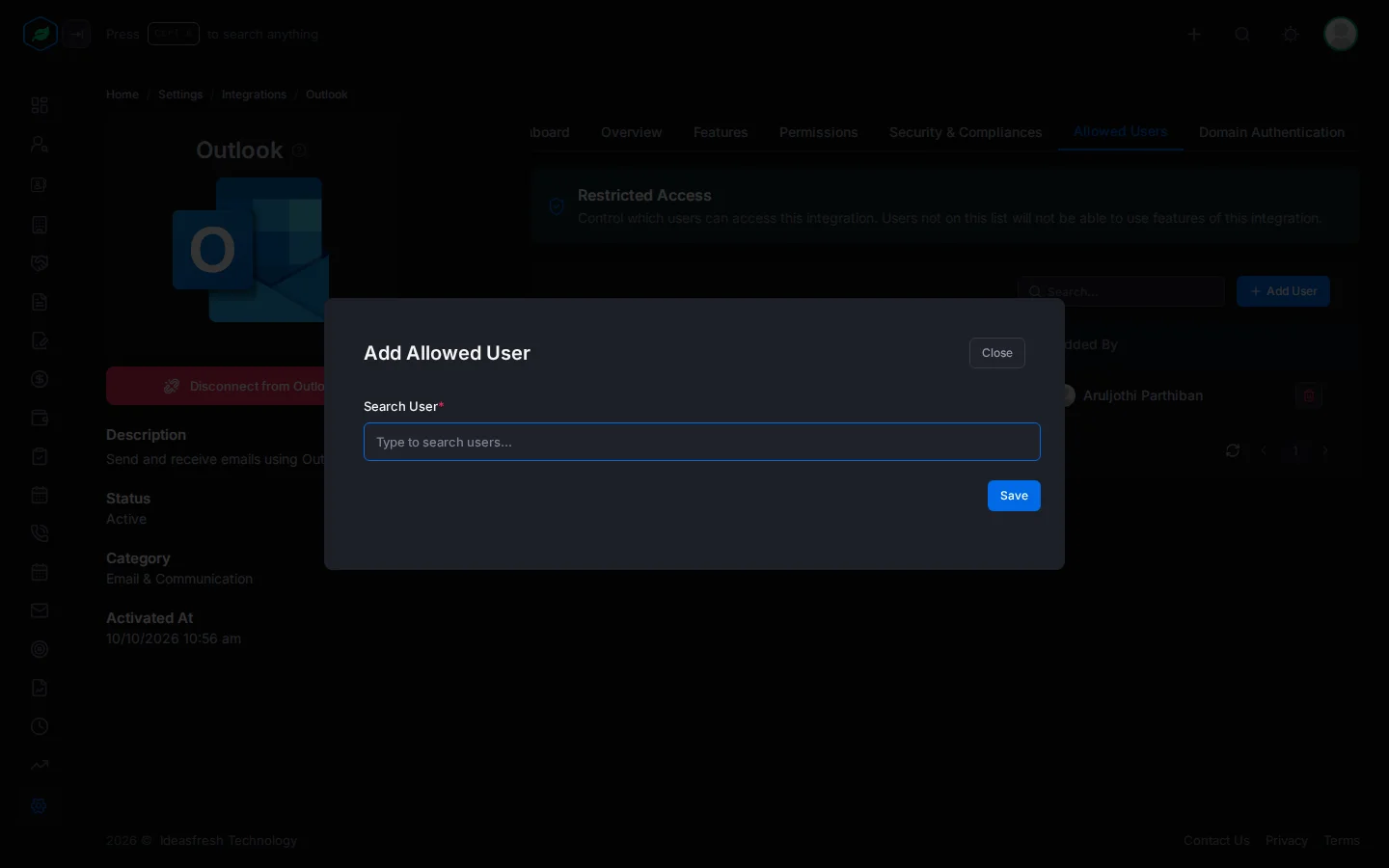Image resolution: width=1389 pixels, height=868 pixels.
Task: Open the trending arrow analytics icon in sidebar
Action: [x=40, y=765]
